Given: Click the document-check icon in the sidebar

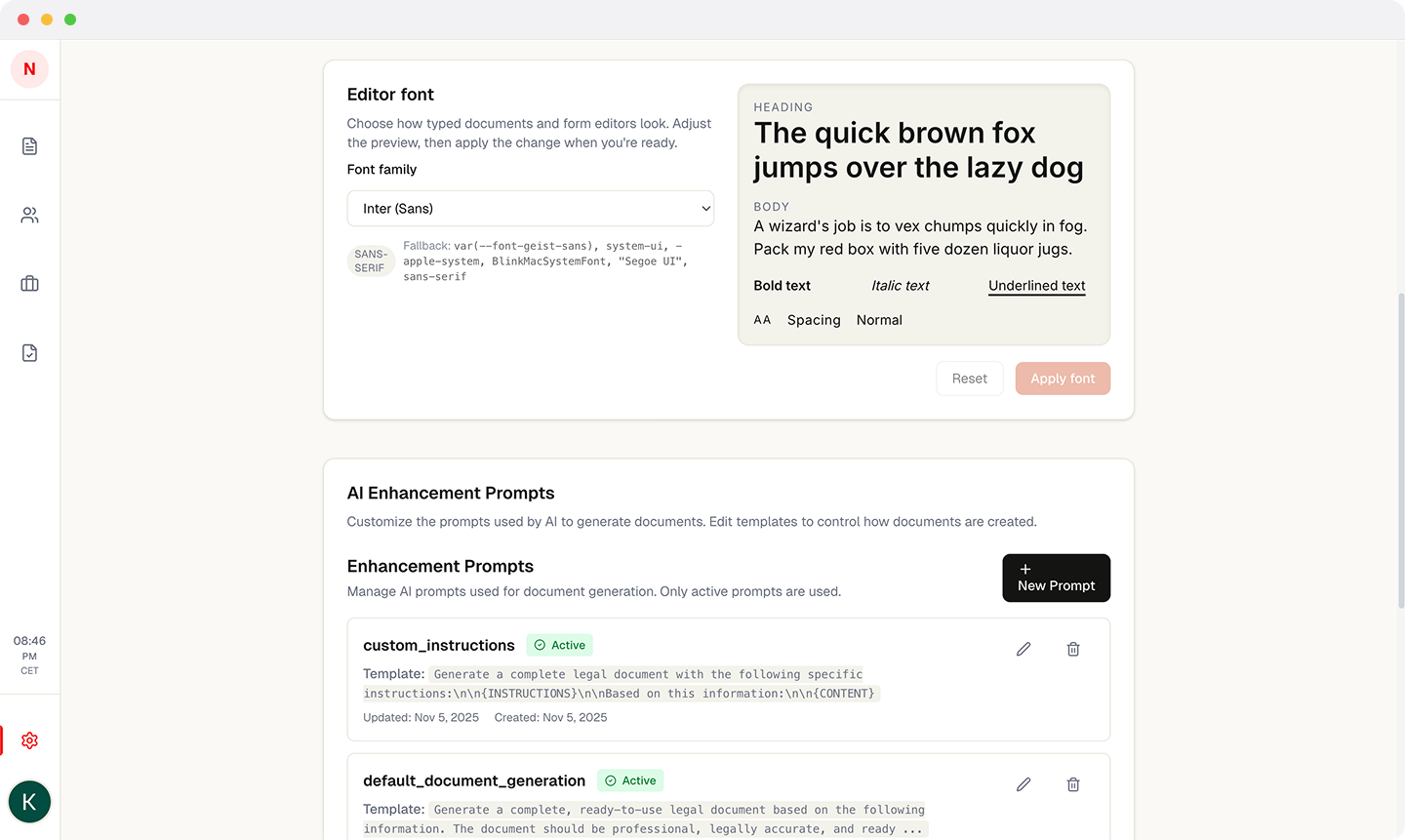Looking at the screenshot, I should point(29,351).
